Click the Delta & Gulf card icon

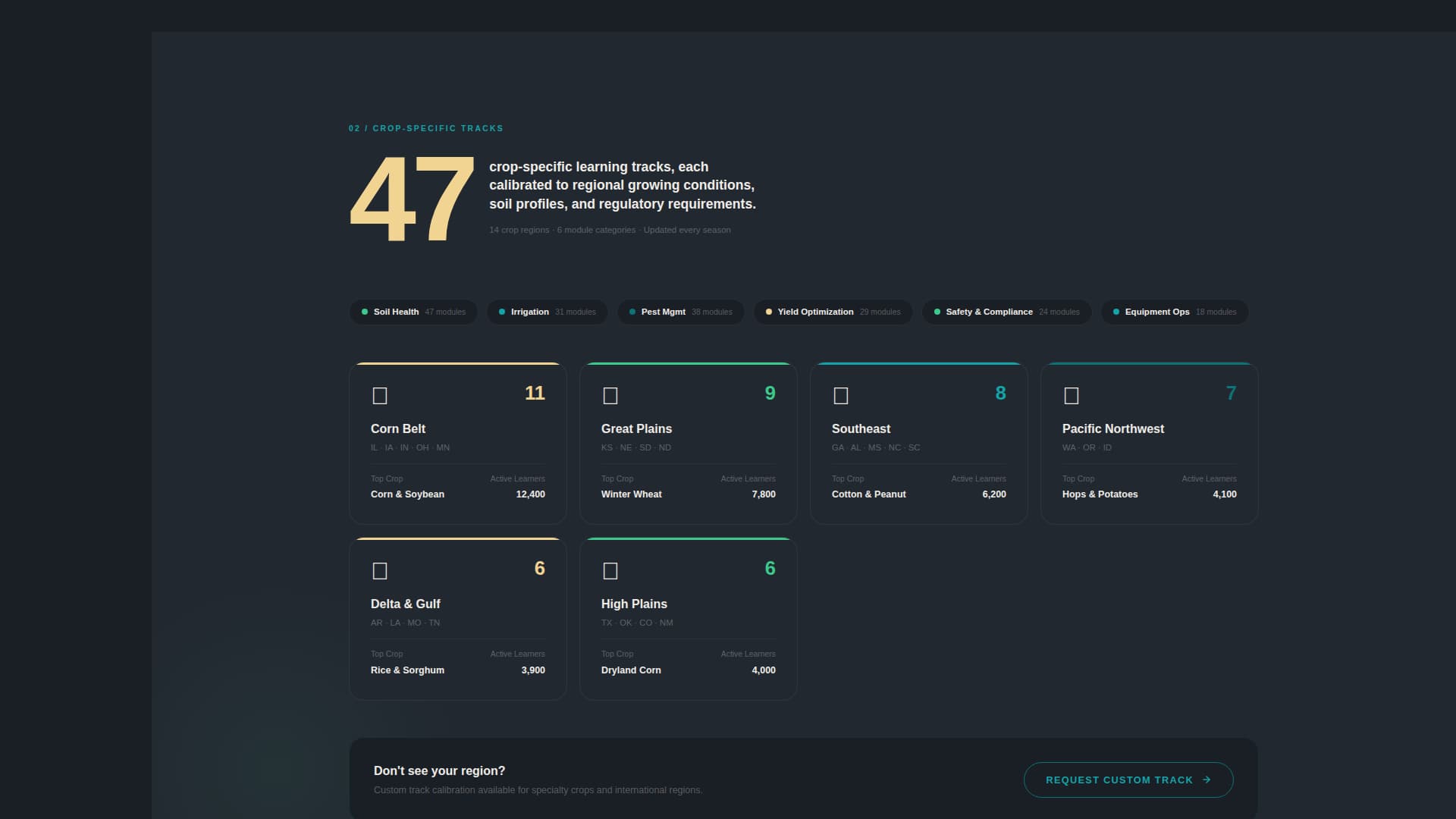(380, 571)
